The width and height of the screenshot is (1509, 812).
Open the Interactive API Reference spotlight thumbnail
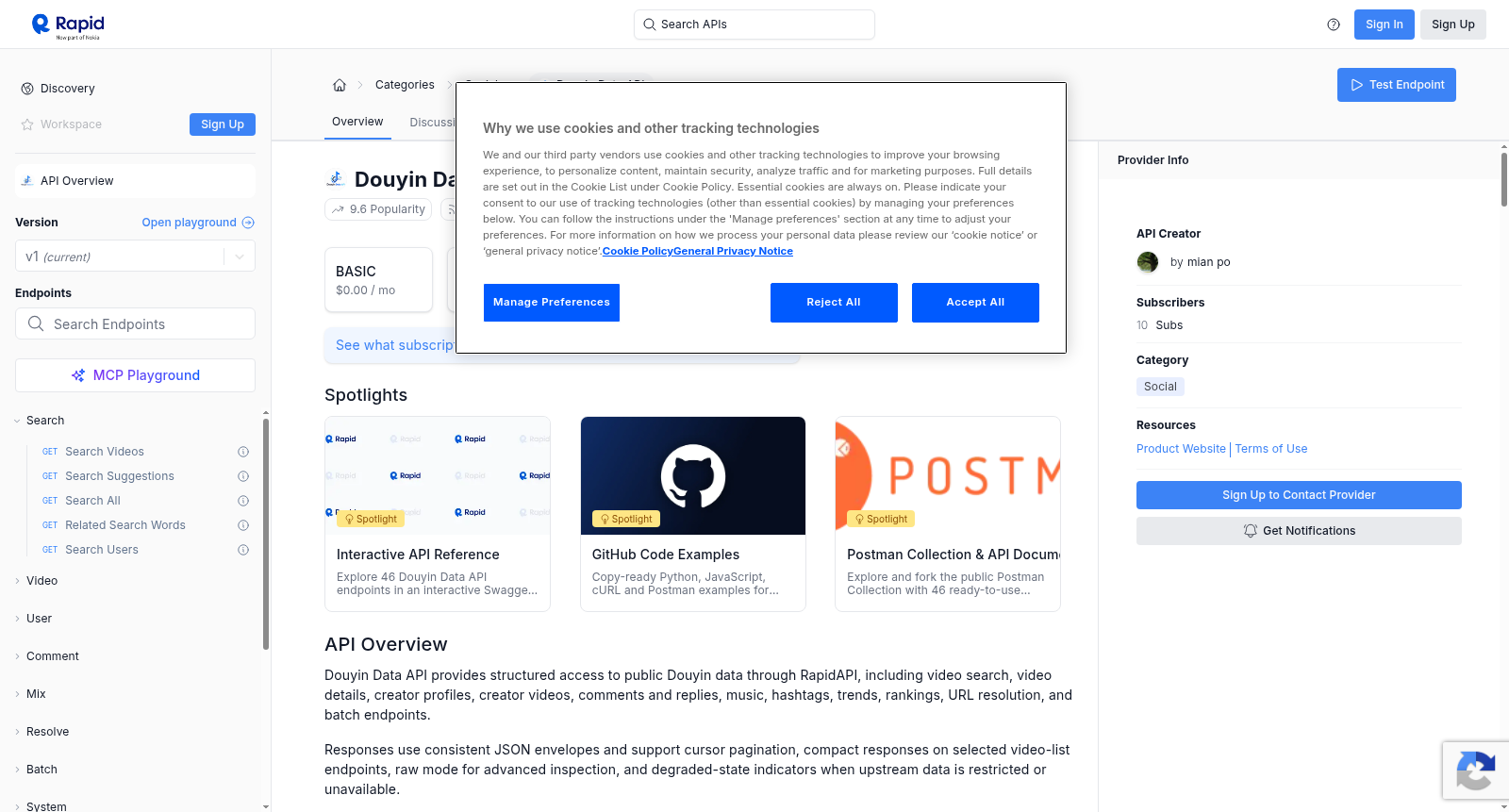click(x=438, y=475)
